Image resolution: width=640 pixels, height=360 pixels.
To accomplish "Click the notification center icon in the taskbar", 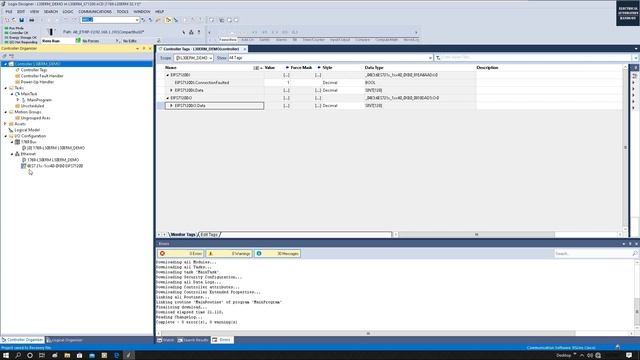I will (629, 356).
